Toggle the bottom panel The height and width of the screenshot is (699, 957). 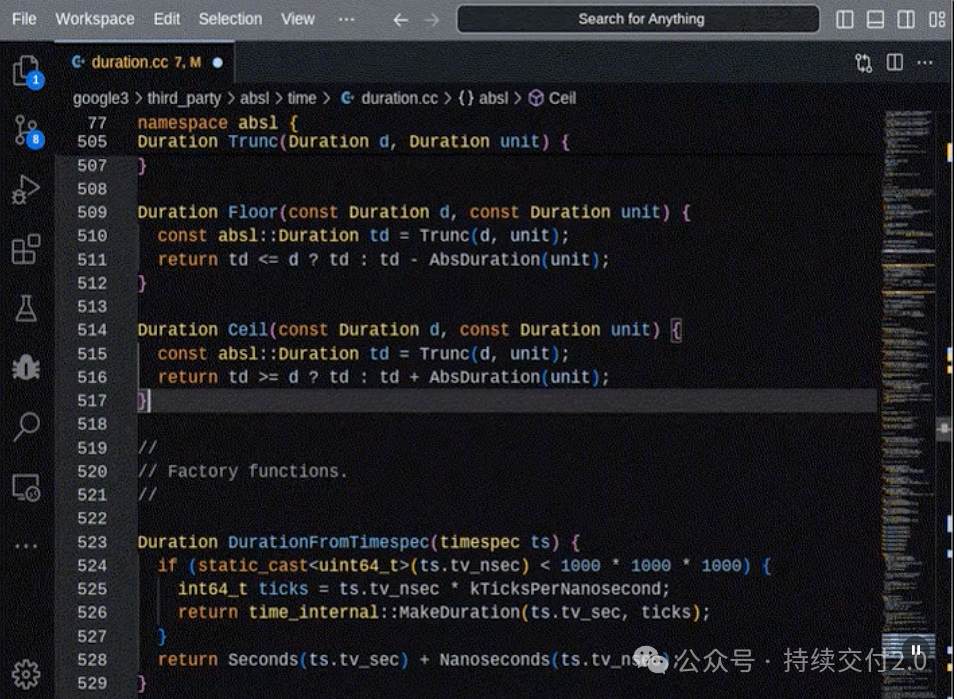[x=875, y=20]
